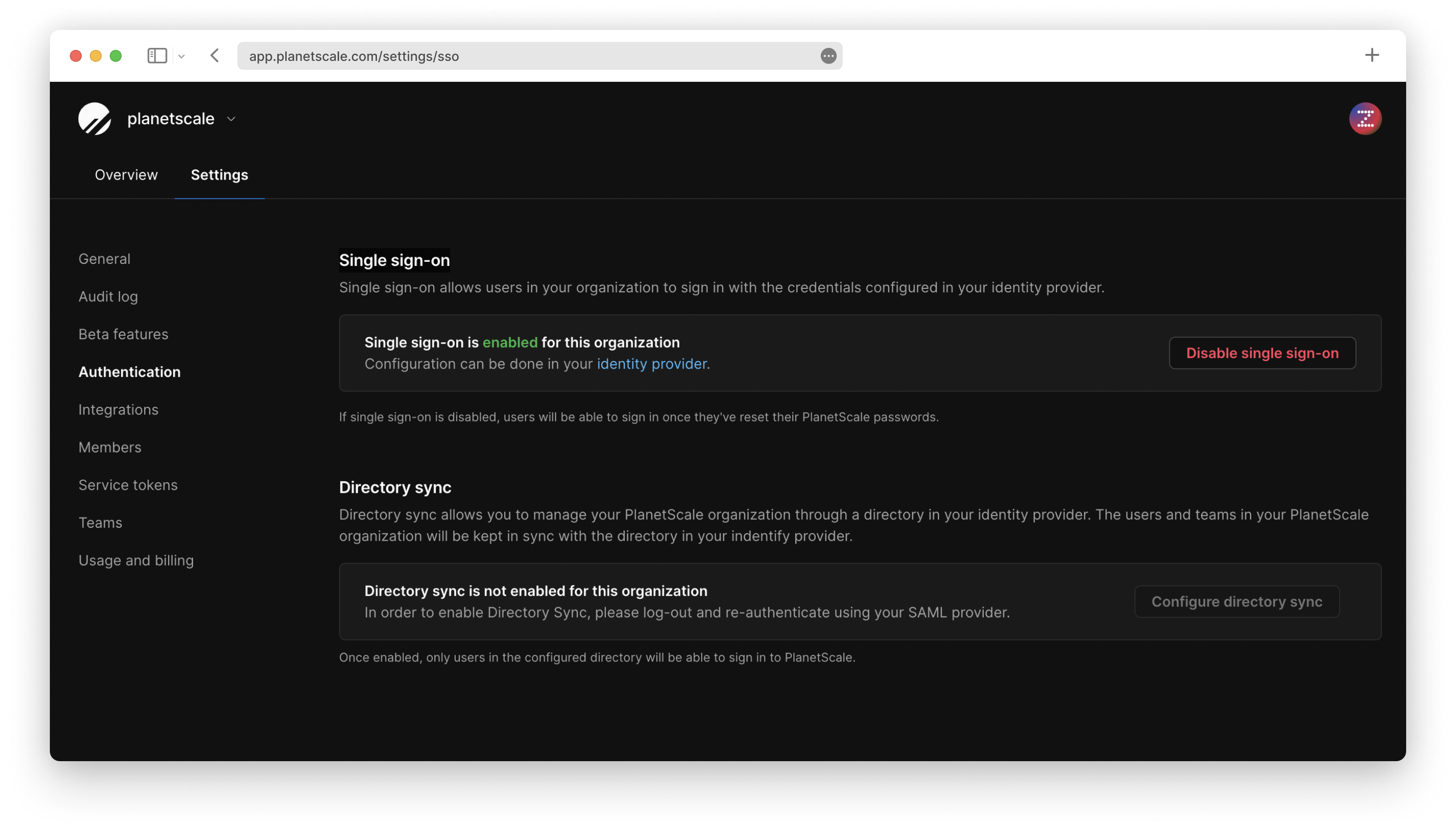Expand the planetscale organization dropdown
The height and width of the screenshot is (831, 1456).
[231, 119]
